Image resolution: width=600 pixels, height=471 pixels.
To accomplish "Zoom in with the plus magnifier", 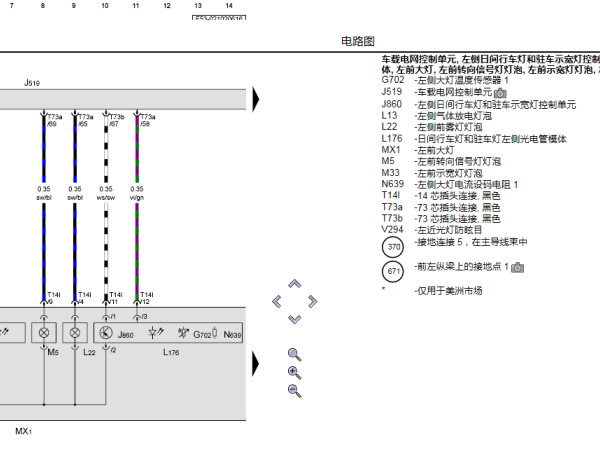I will 294,373.
